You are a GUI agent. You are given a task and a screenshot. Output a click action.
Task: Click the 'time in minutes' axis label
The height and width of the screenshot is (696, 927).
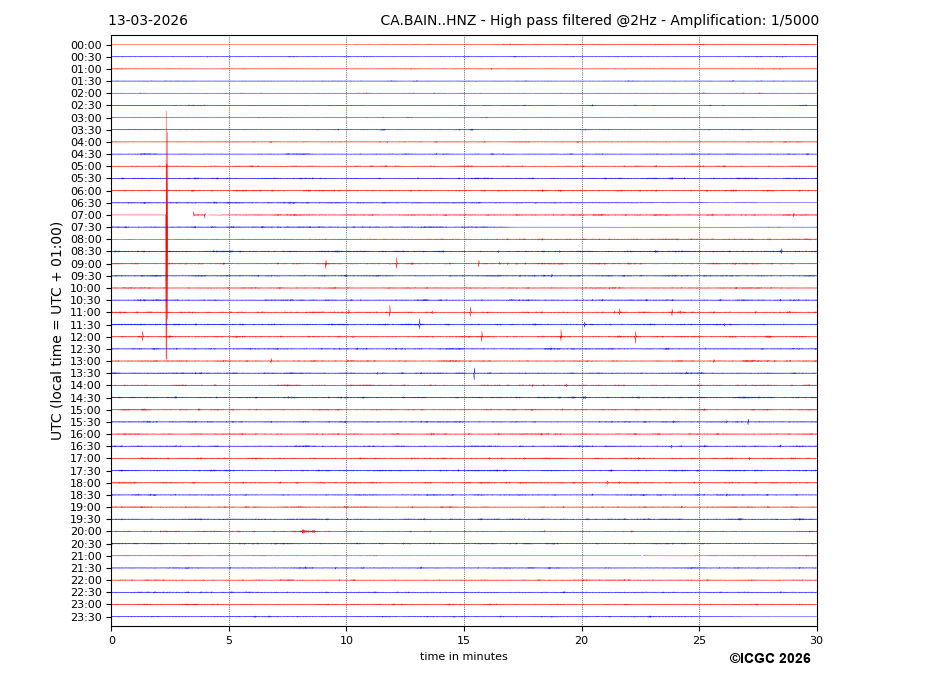(x=463, y=657)
